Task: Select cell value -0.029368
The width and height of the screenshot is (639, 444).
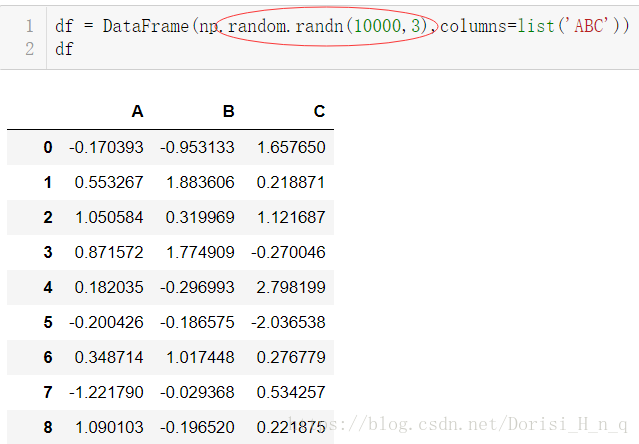Action: click(x=197, y=392)
